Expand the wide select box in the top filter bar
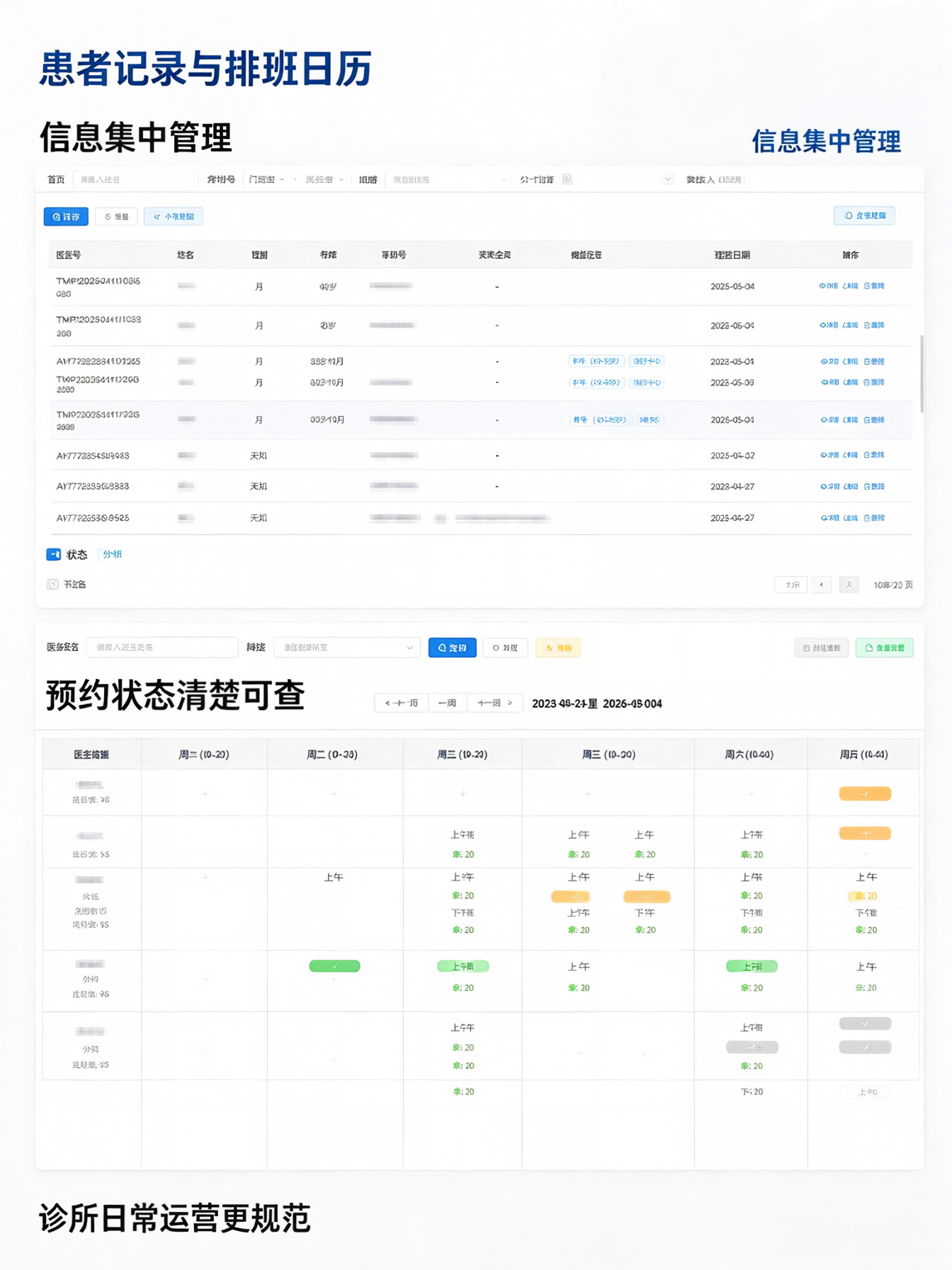 pyautogui.click(x=449, y=179)
